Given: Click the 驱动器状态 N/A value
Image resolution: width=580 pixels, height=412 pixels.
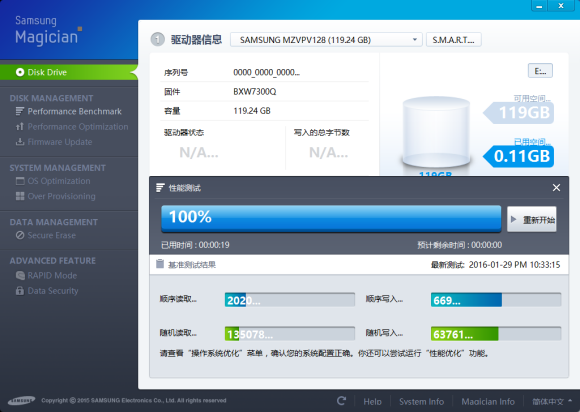Looking at the screenshot, I should (x=199, y=152).
